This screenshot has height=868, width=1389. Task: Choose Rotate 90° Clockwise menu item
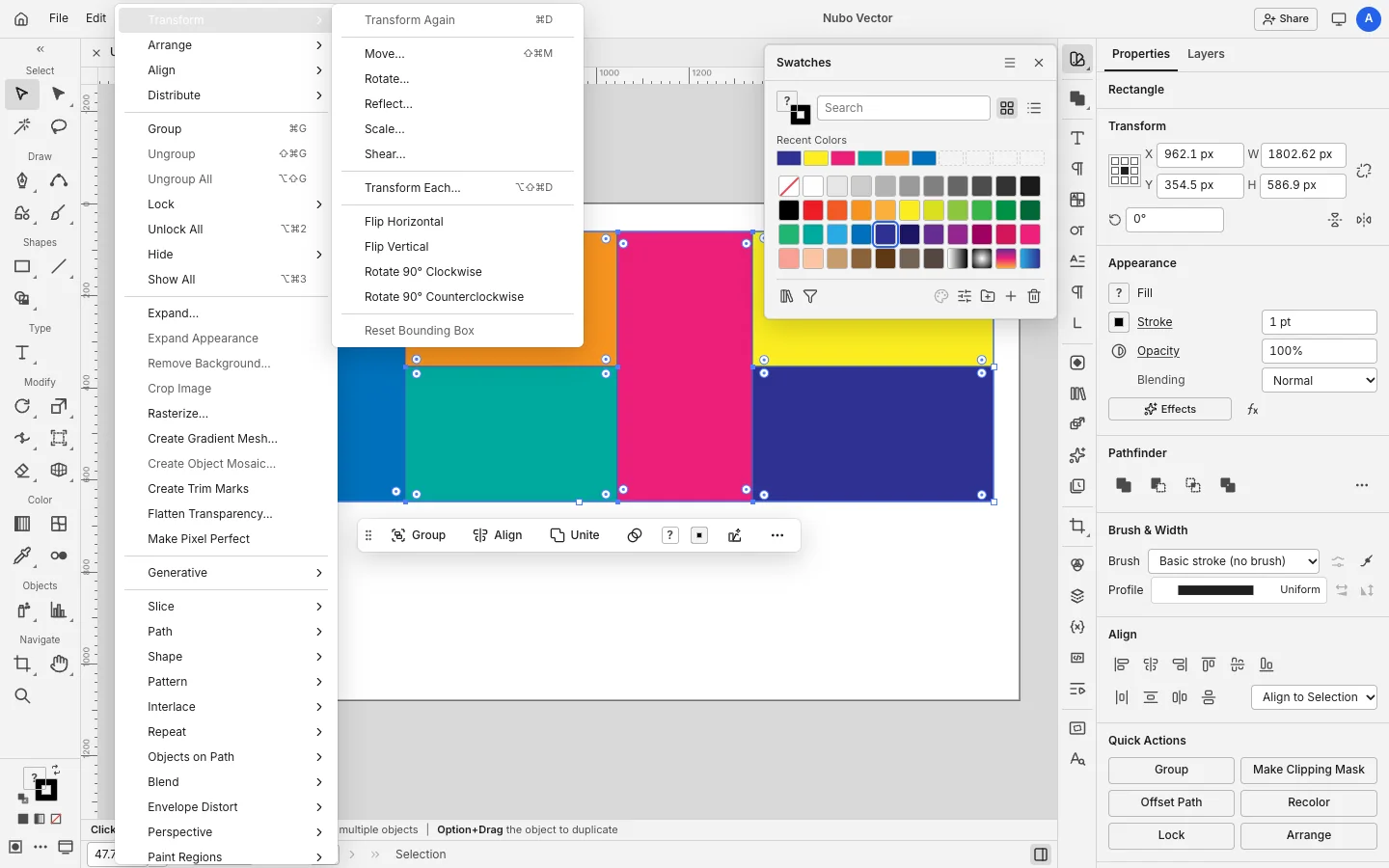coord(457,272)
